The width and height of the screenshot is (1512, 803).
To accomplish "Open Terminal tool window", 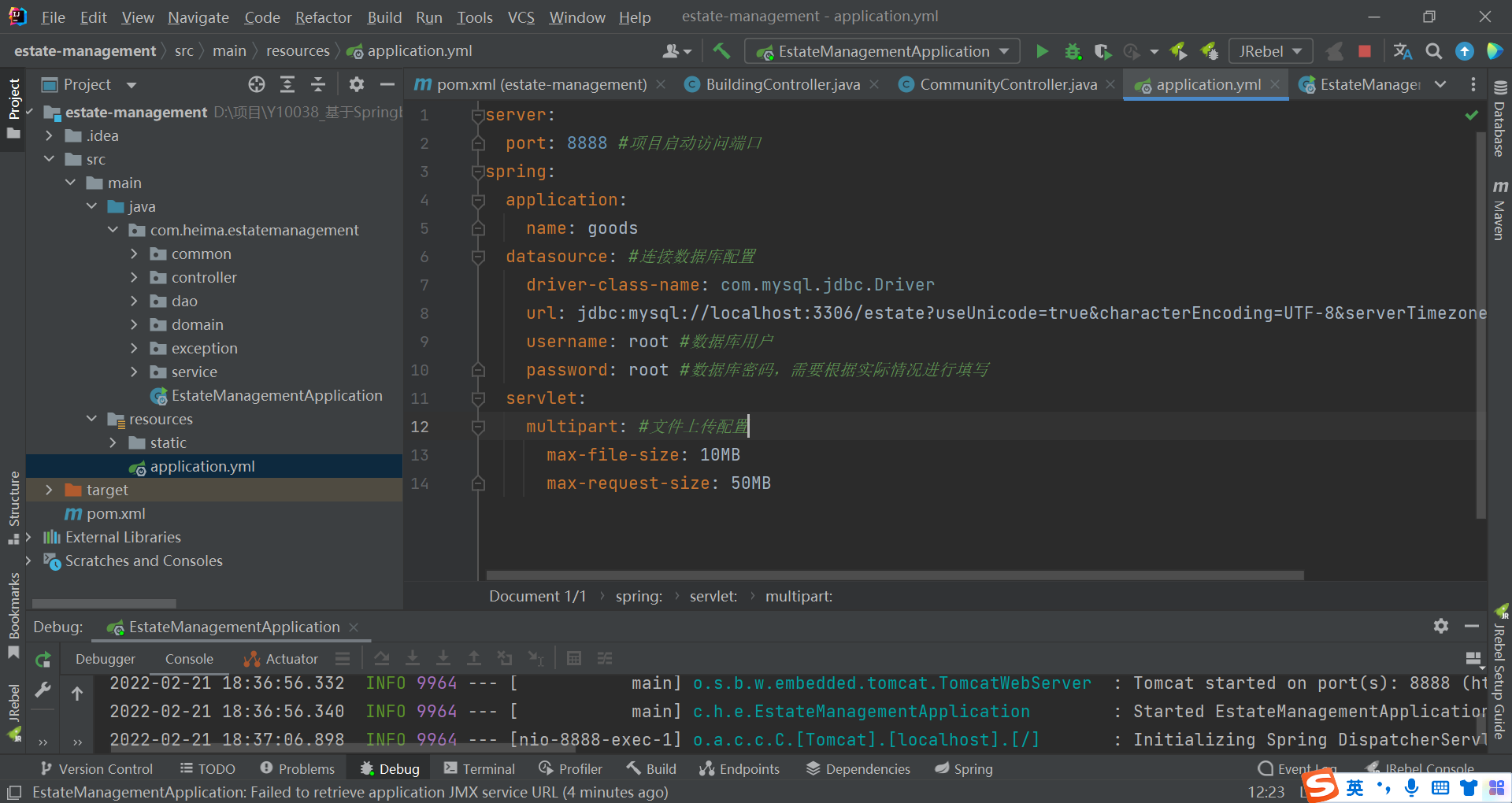I will click(x=479, y=768).
